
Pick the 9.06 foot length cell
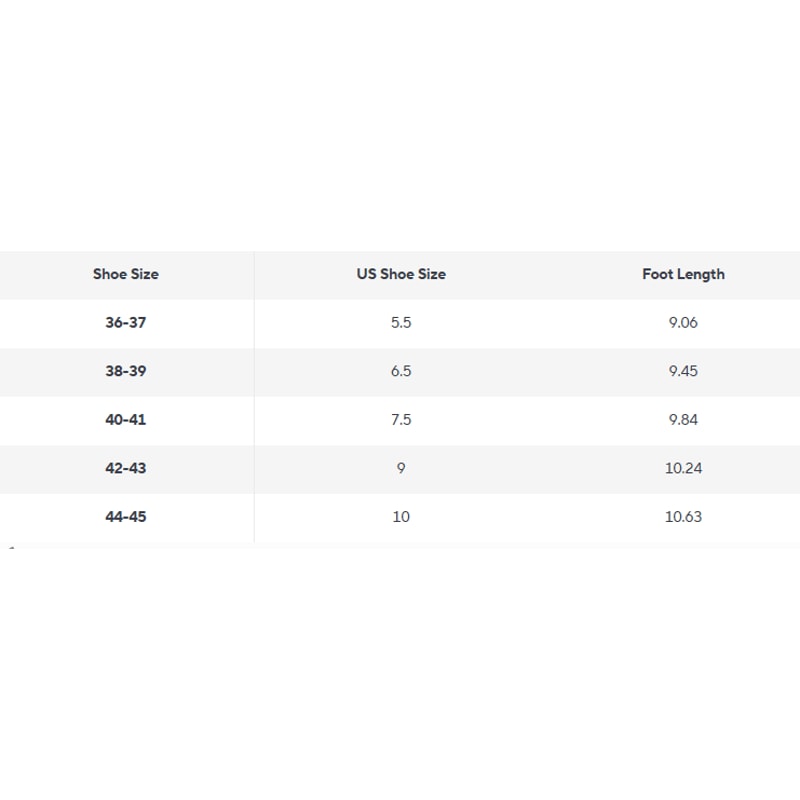[x=683, y=323]
